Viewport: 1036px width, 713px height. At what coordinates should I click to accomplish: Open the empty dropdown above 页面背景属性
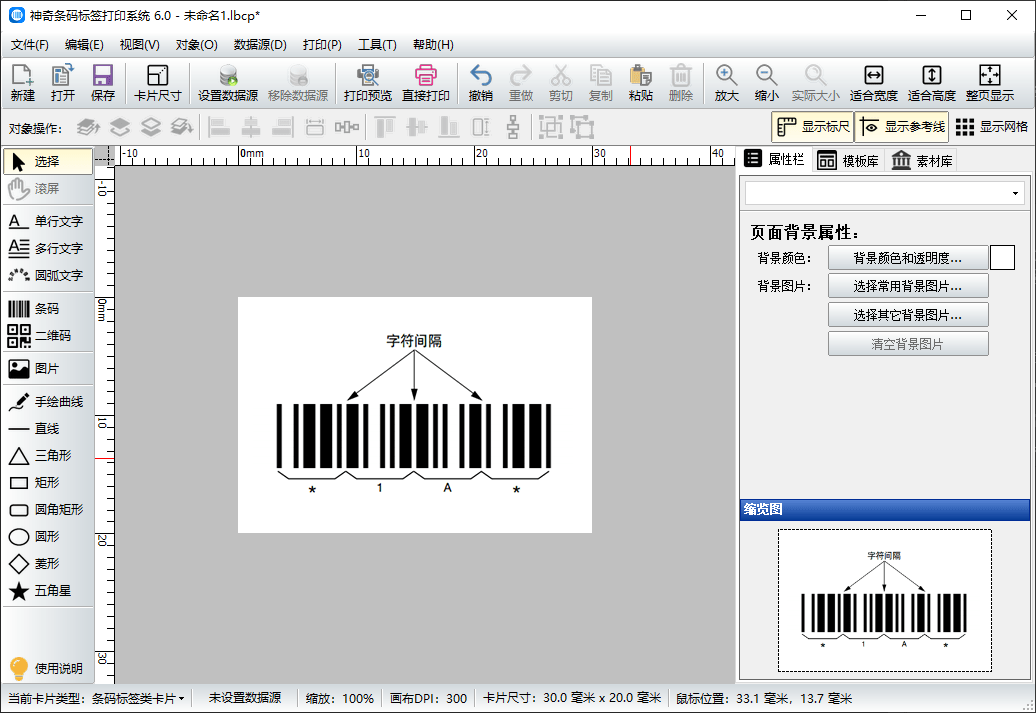point(884,192)
